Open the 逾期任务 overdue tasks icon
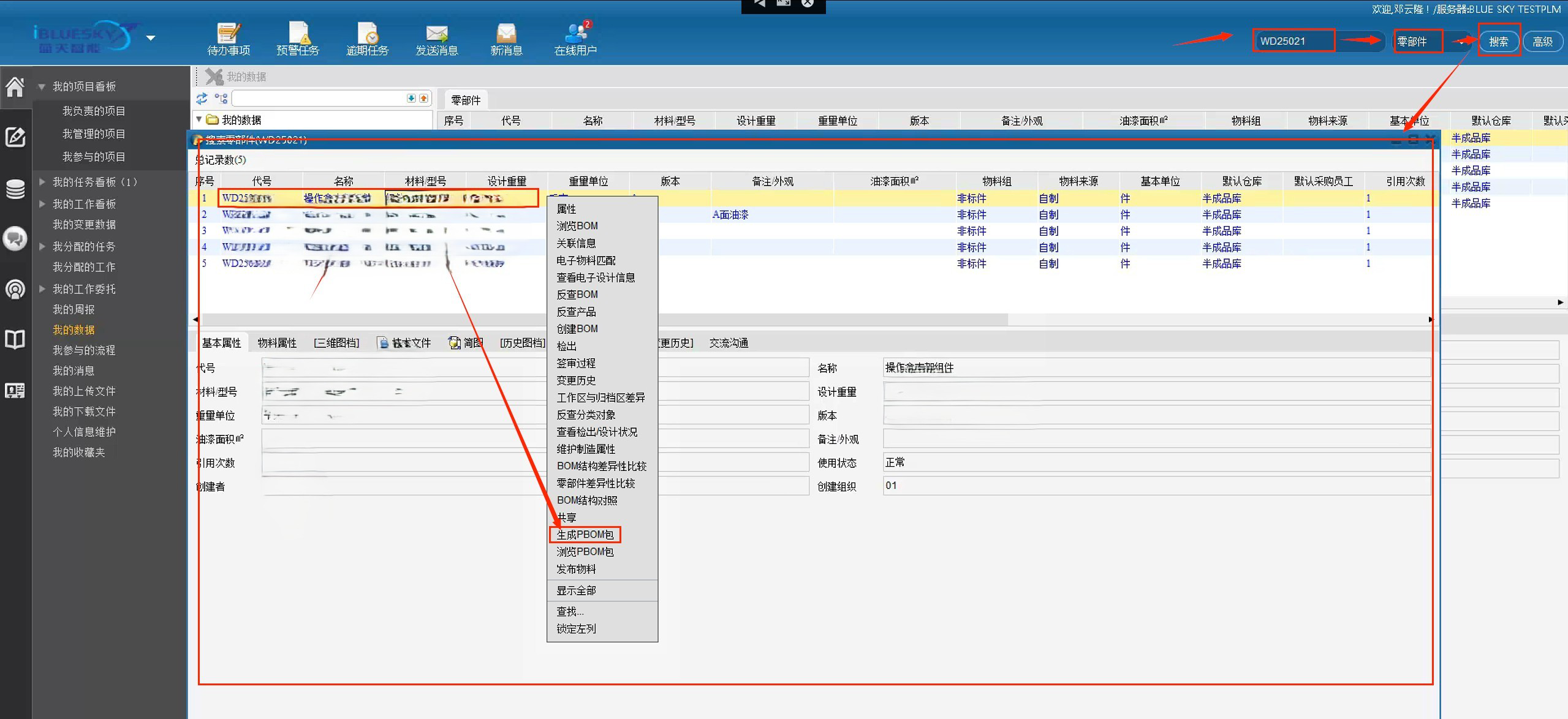The image size is (1568, 719). pos(368,34)
